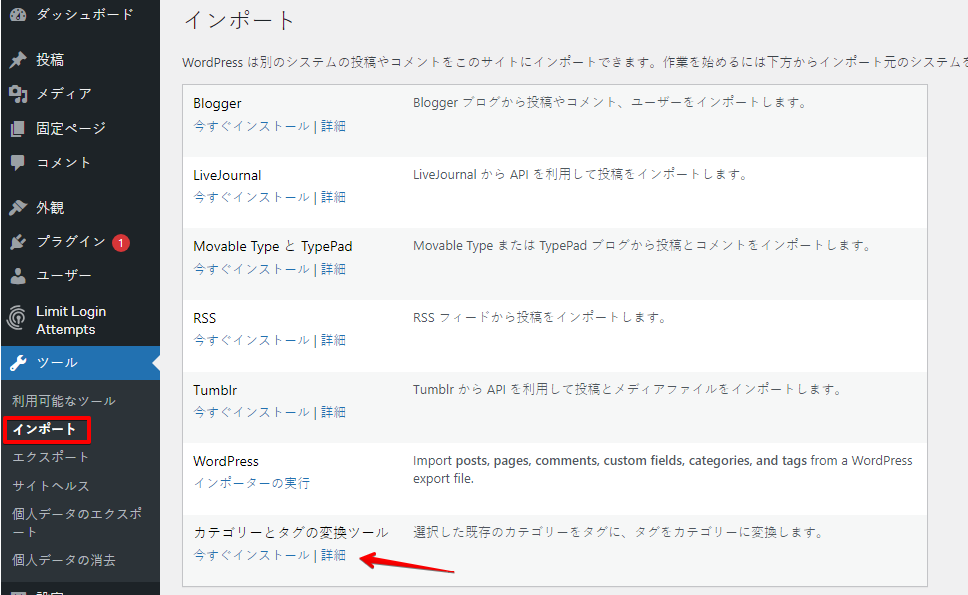
Task: Click Movable Type と TypePad name
Action: (x=273, y=247)
